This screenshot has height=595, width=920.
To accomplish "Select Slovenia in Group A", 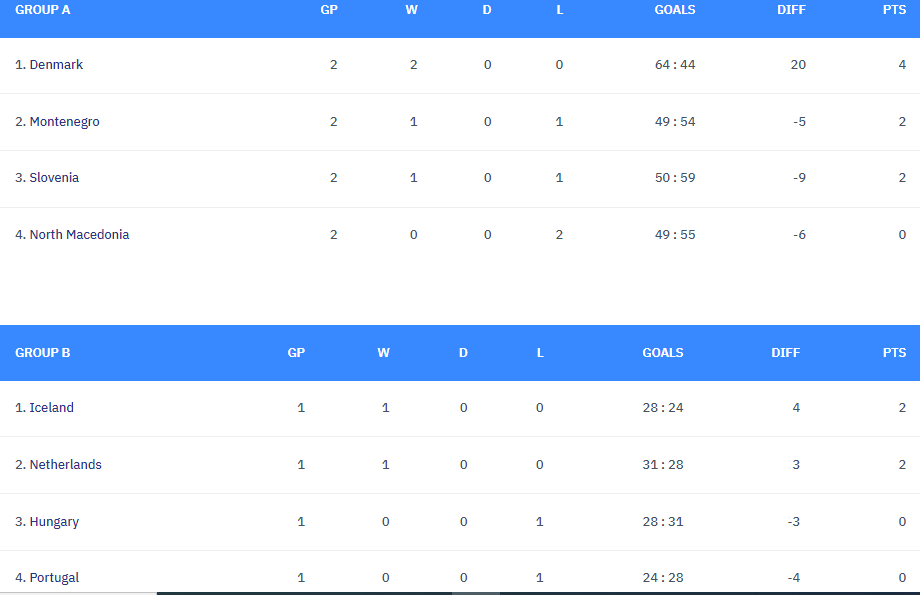I will click(54, 178).
